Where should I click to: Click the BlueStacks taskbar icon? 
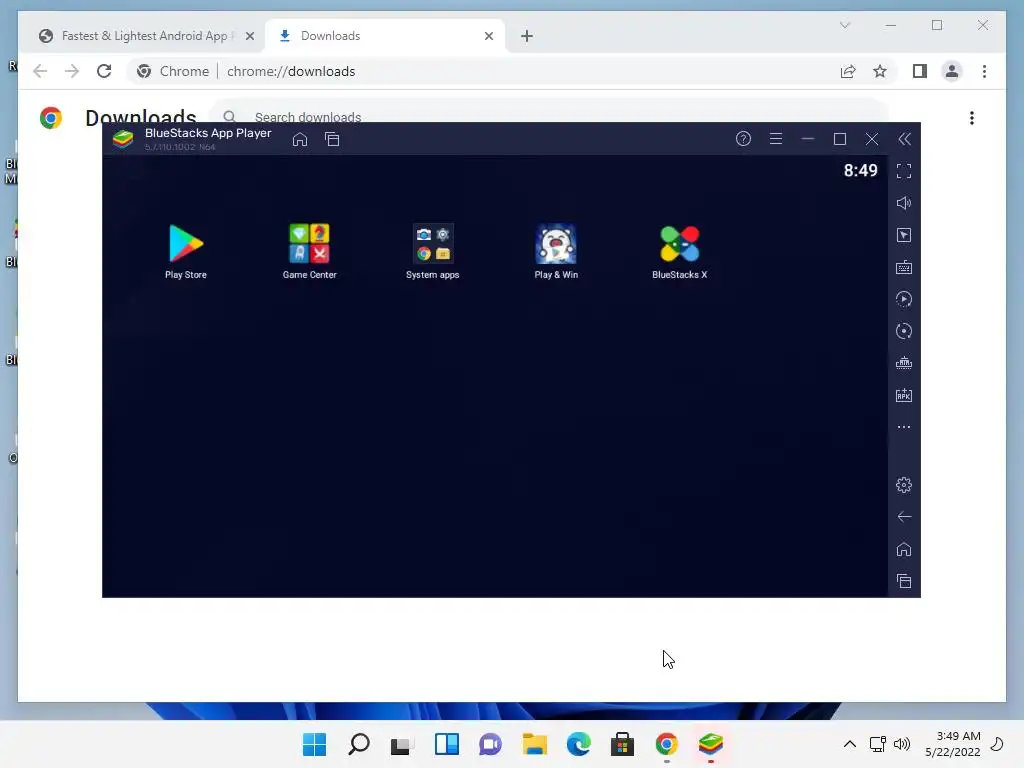click(711, 744)
